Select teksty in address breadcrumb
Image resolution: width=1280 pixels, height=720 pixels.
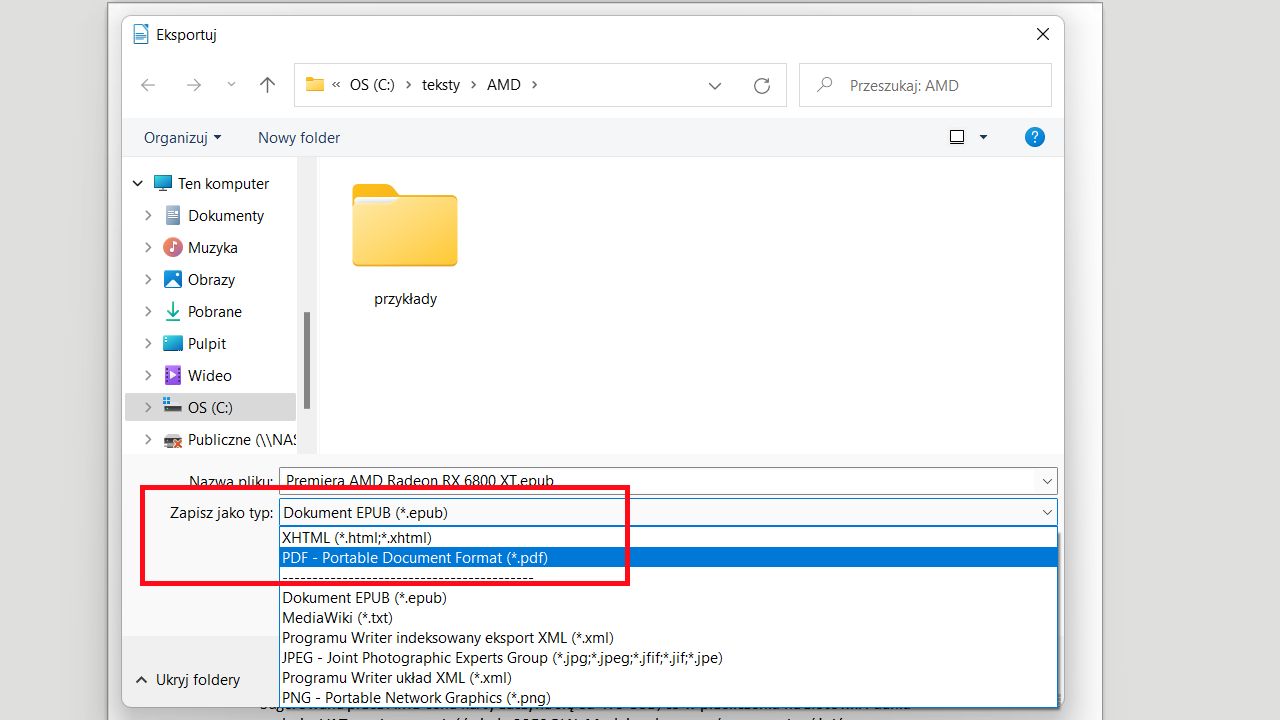[x=441, y=85]
